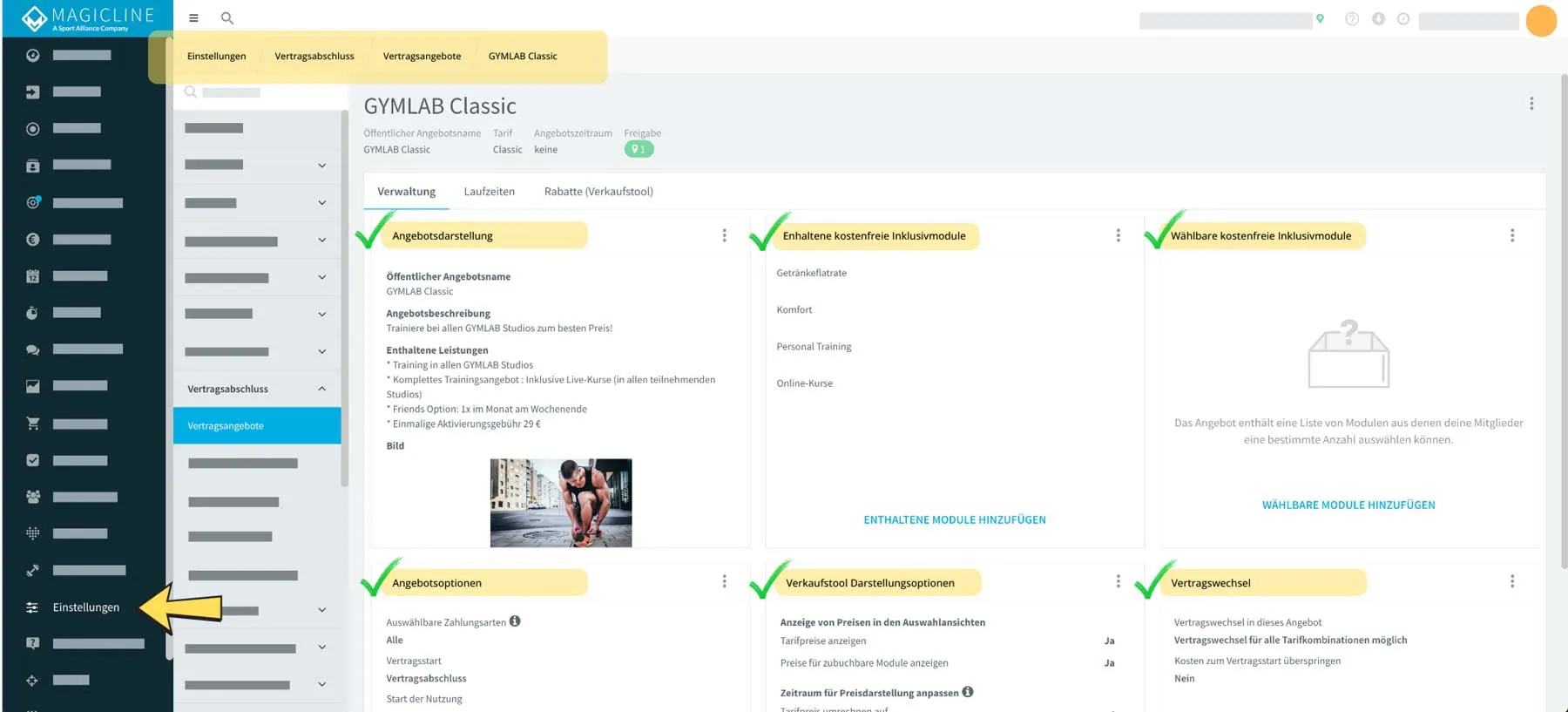Open Vertragswechsel card three-dot menu
Image resolution: width=1568 pixels, height=712 pixels.
tap(1512, 581)
